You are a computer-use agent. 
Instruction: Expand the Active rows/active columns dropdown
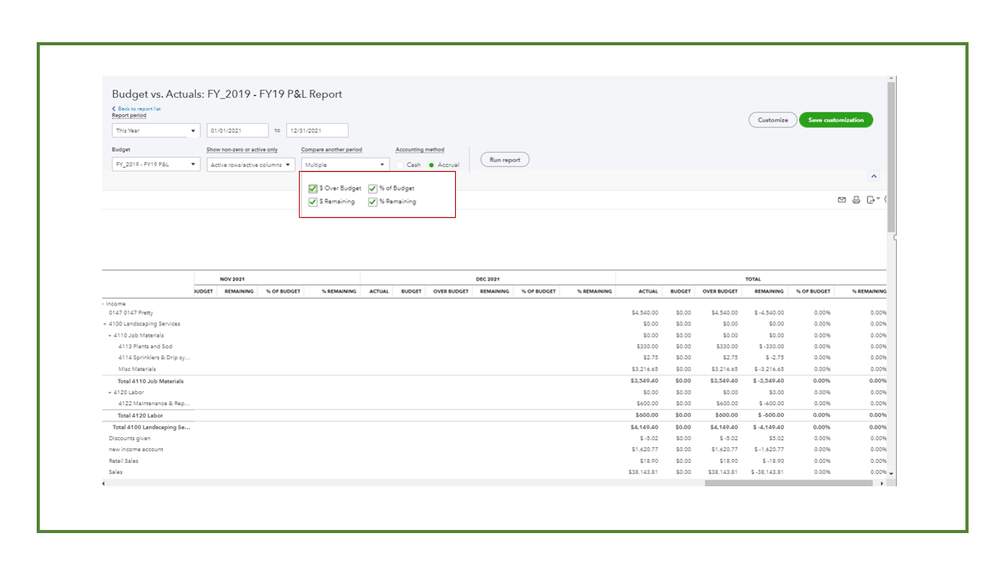click(x=250, y=164)
